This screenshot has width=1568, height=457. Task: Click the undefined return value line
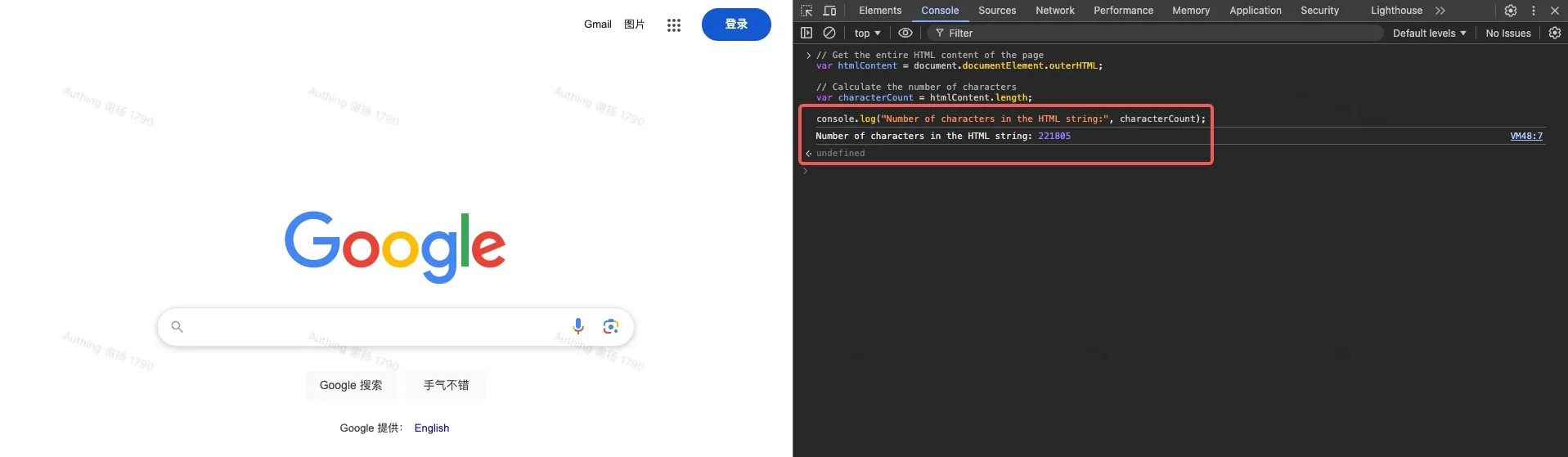pyautogui.click(x=840, y=153)
